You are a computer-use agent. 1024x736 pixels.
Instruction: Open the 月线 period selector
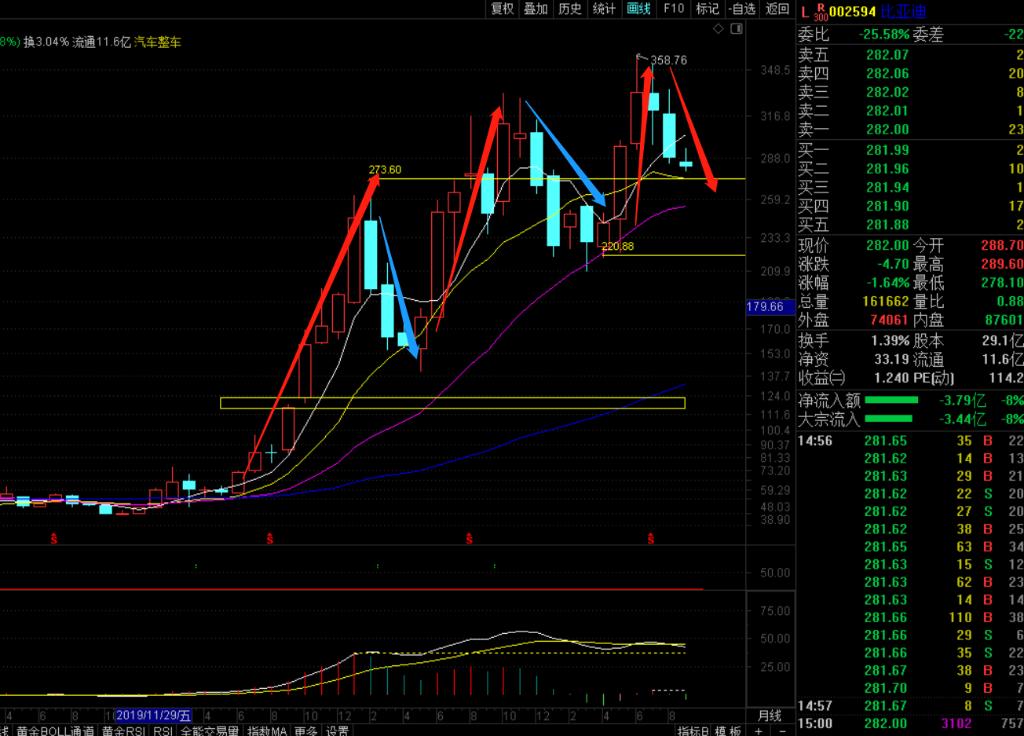pyautogui.click(x=768, y=715)
